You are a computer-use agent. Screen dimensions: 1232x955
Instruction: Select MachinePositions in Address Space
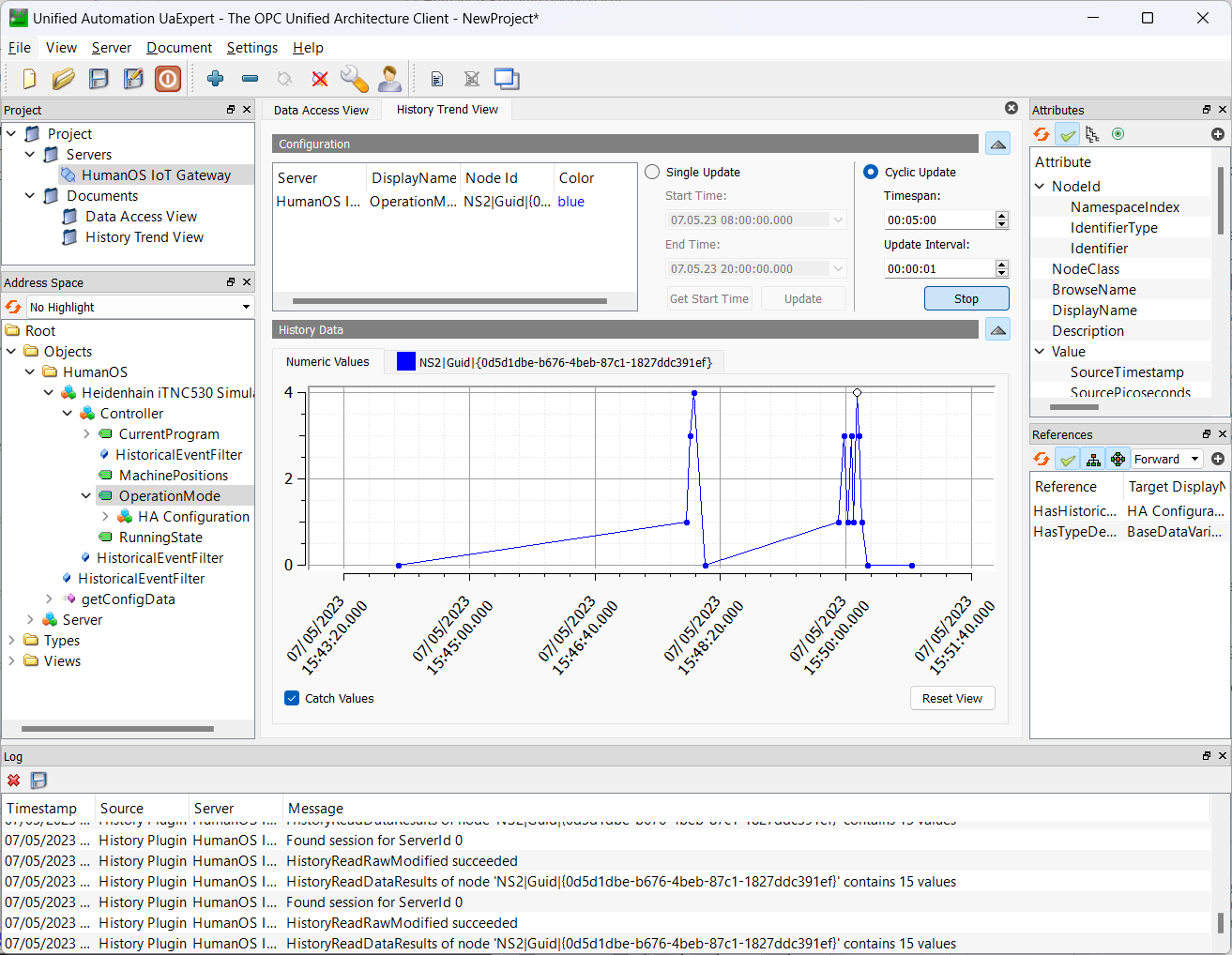(174, 476)
